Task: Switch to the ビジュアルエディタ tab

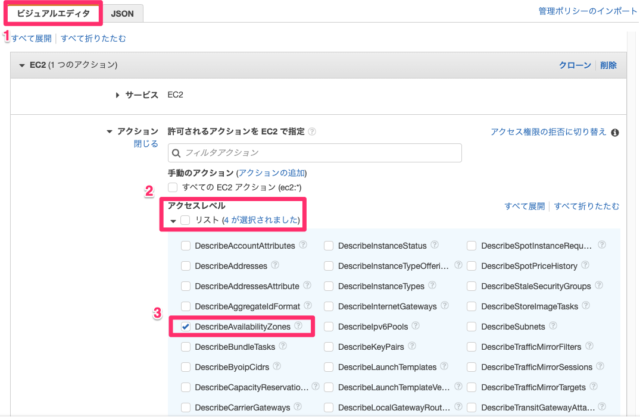Action: pos(53,13)
